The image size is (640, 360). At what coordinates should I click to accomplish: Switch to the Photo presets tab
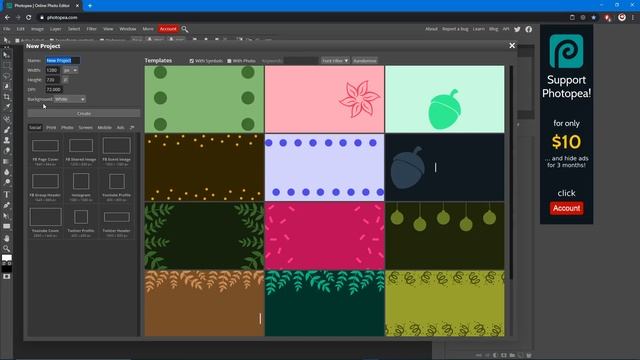[67, 128]
